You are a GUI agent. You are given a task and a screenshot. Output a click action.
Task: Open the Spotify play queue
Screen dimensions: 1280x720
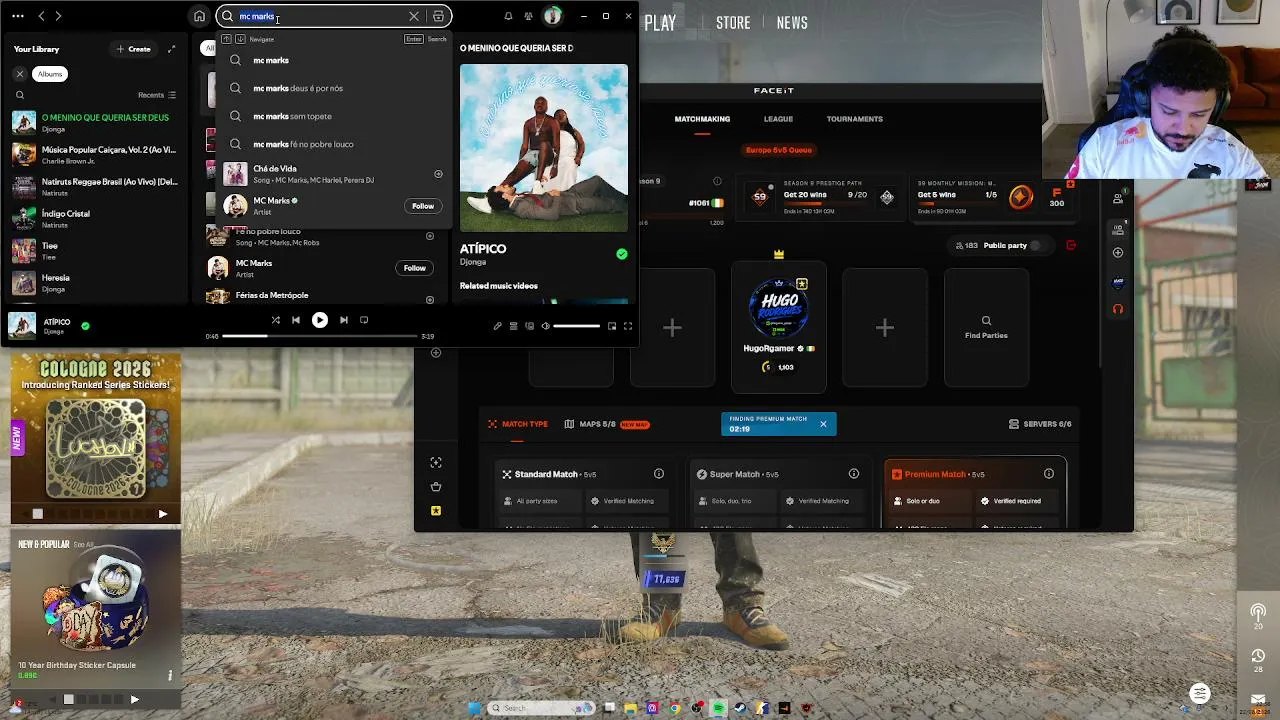pos(513,326)
